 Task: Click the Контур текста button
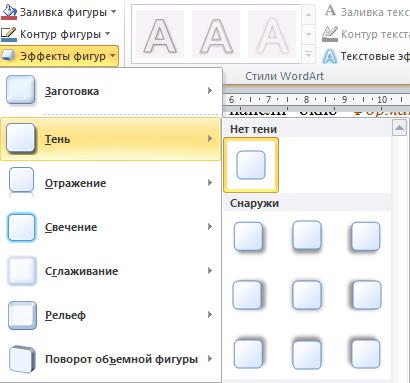(x=366, y=34)
